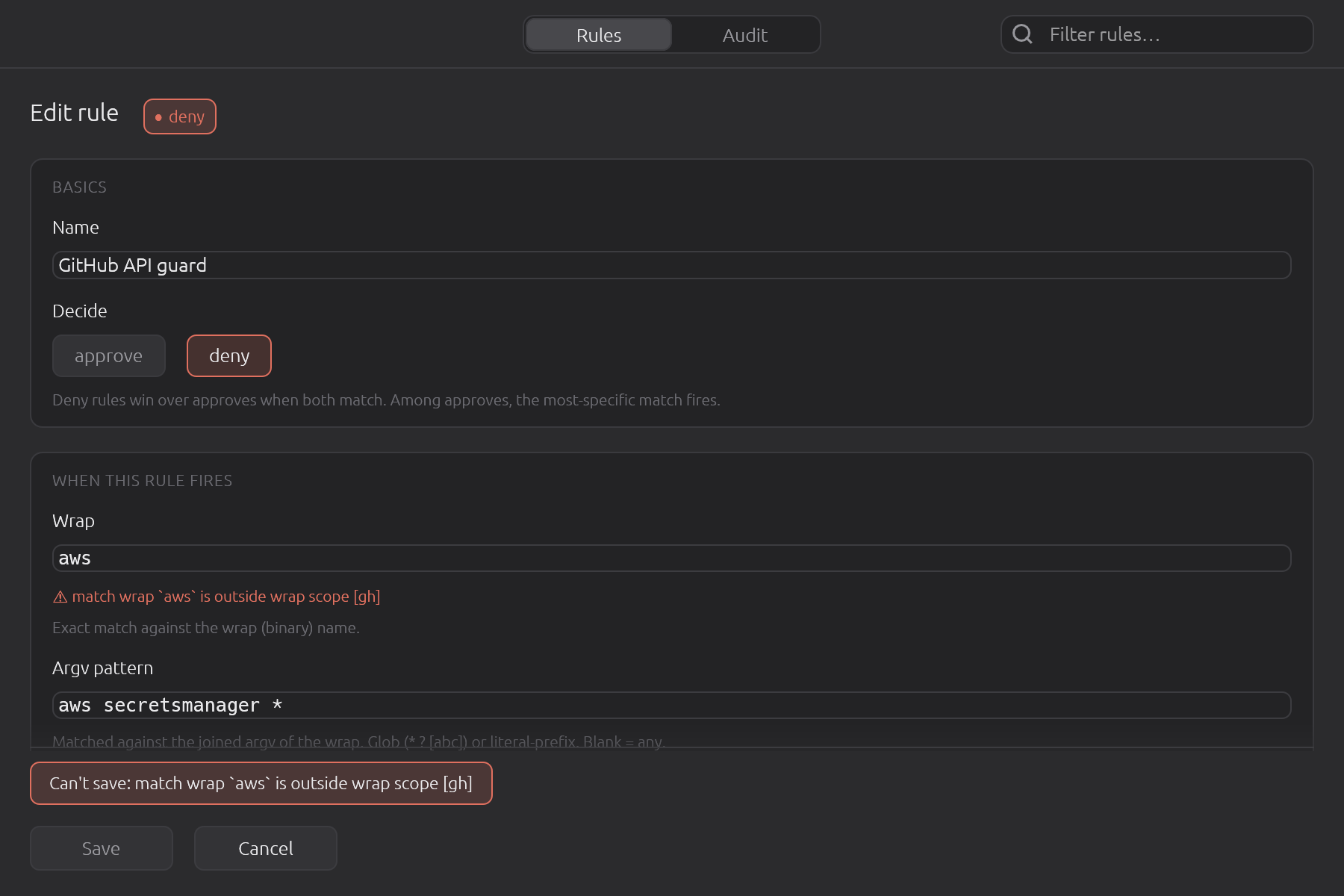This screenshot has width=1344, height=896.
Task: Select the approve decision option
Action: 109,356
